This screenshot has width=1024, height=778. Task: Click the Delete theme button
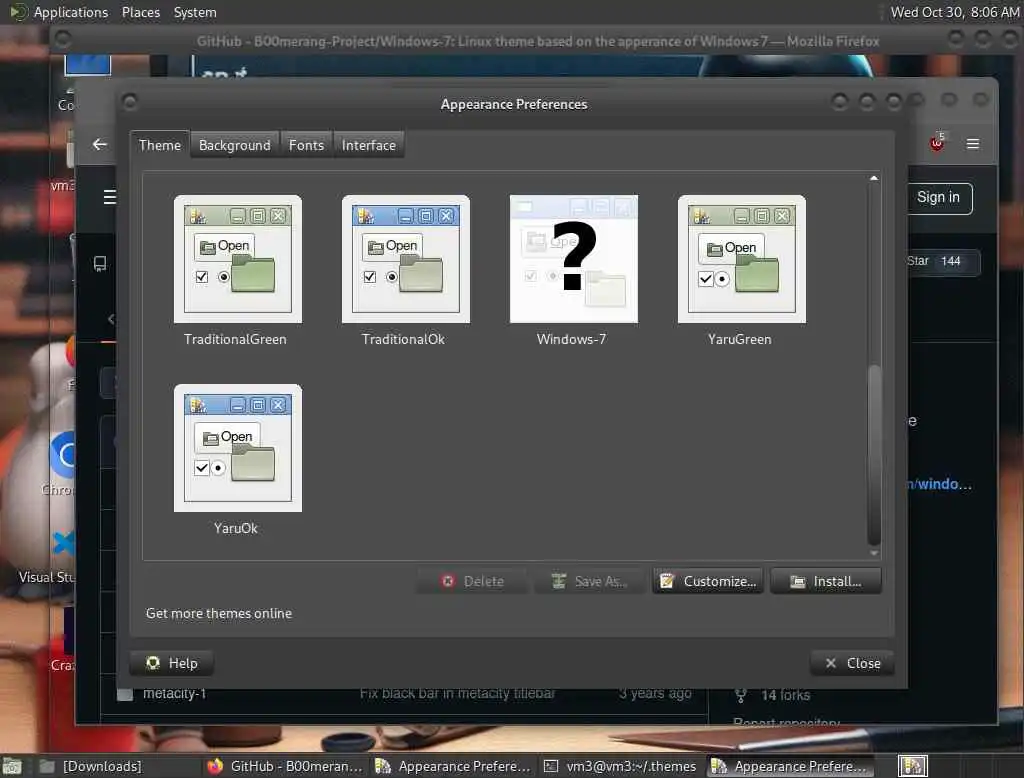click(x=472, y=581)
